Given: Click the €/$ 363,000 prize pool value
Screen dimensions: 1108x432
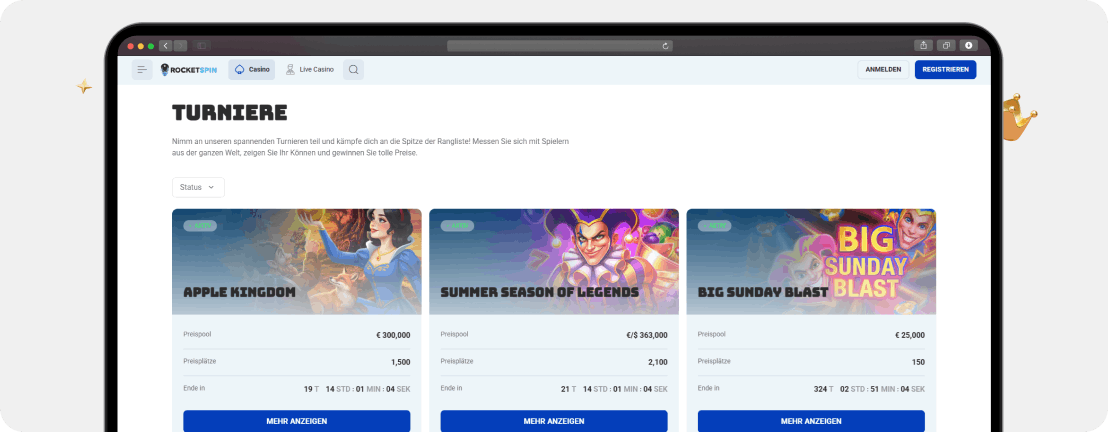Looking at the screenshot, I should pos(647,335).
